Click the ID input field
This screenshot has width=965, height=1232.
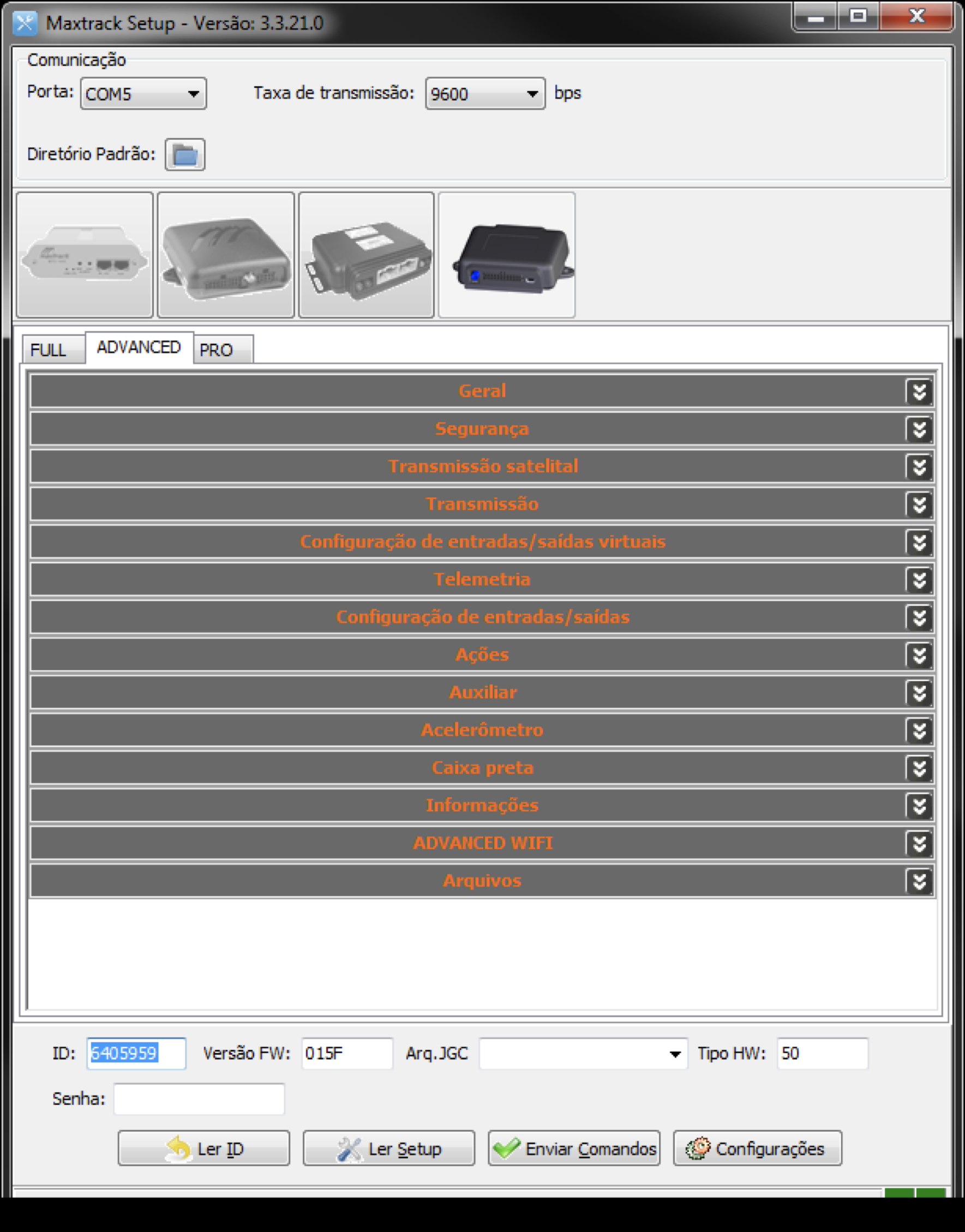coord(136,1054)
